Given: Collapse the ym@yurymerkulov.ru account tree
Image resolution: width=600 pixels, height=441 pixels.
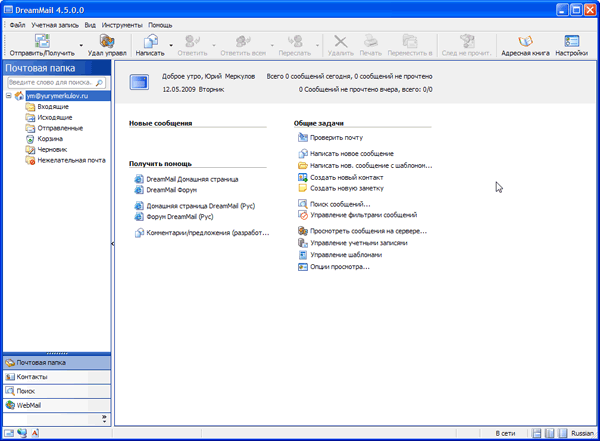Looking at the screenshot, I should coord(8,95).
